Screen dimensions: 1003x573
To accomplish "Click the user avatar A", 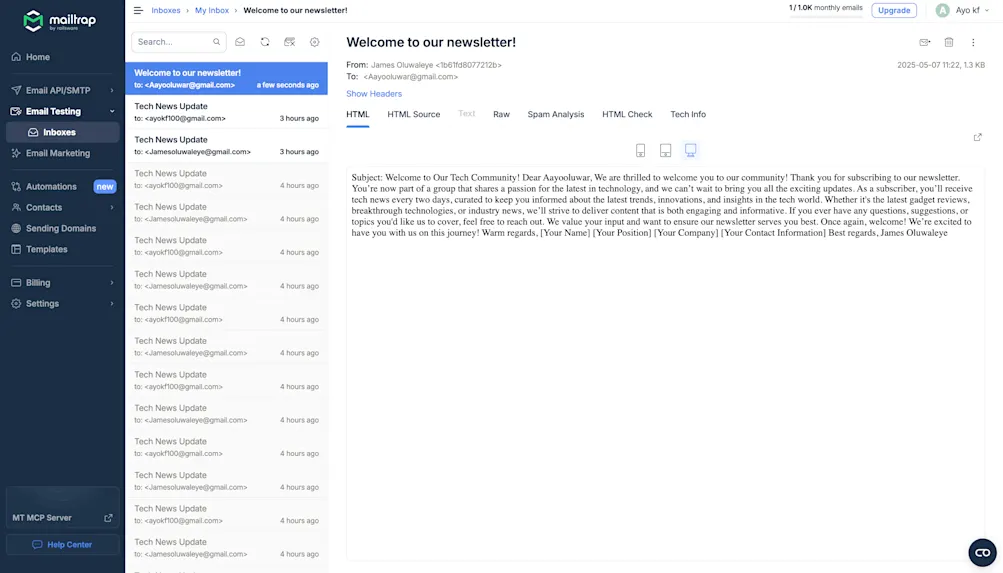I will point(942,10).
